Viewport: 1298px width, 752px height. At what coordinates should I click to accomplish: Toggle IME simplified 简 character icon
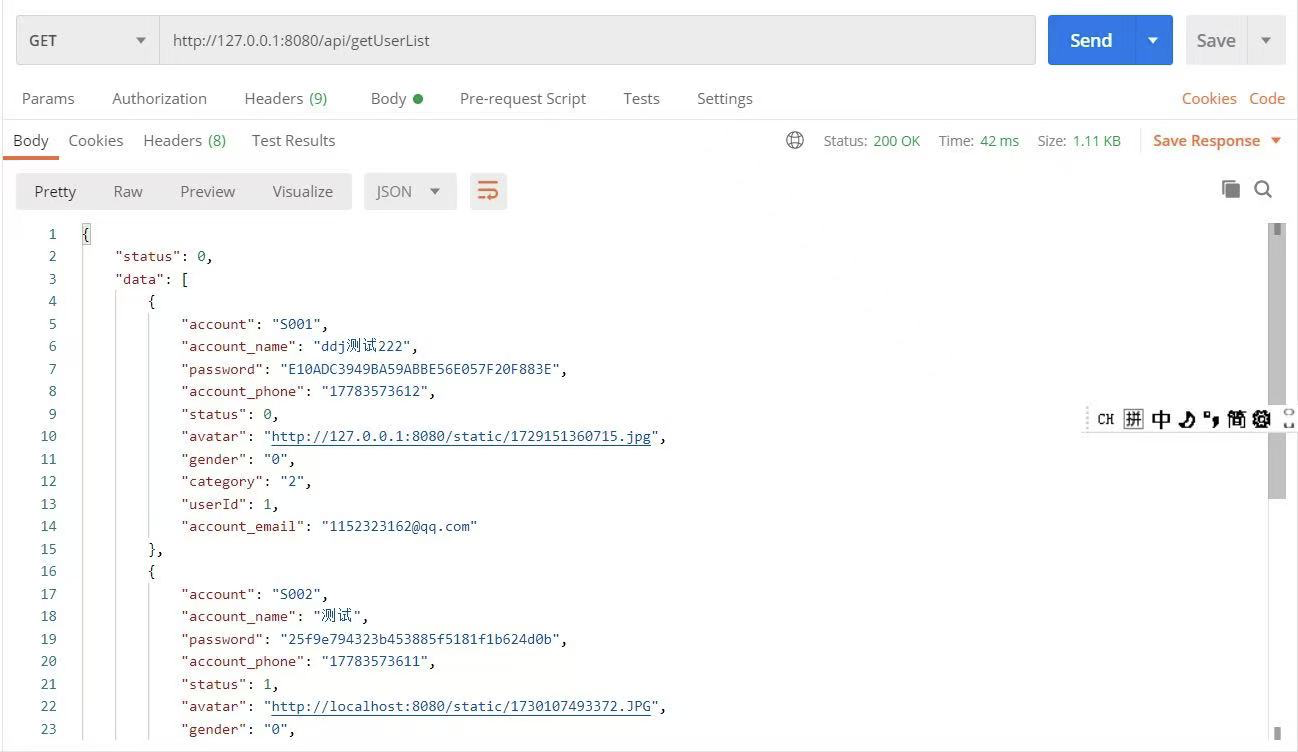click(x=1237, y=419)
